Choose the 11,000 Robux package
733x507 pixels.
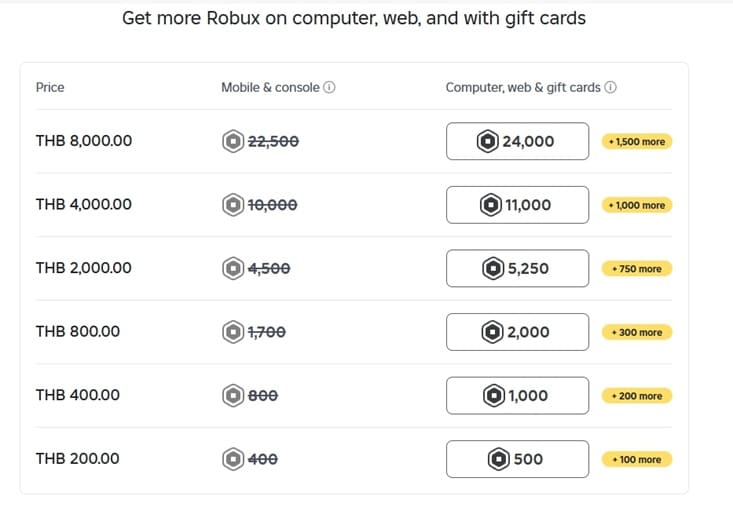[517, 205]
